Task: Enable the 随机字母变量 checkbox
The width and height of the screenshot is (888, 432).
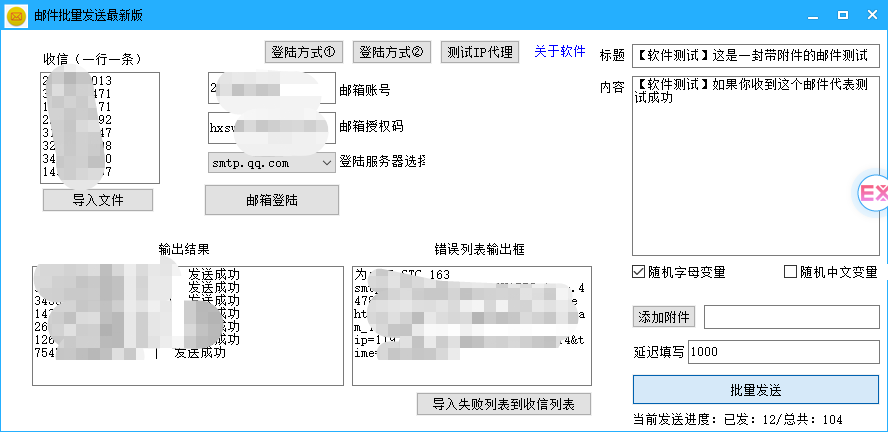Action: (x=639, y=272)
